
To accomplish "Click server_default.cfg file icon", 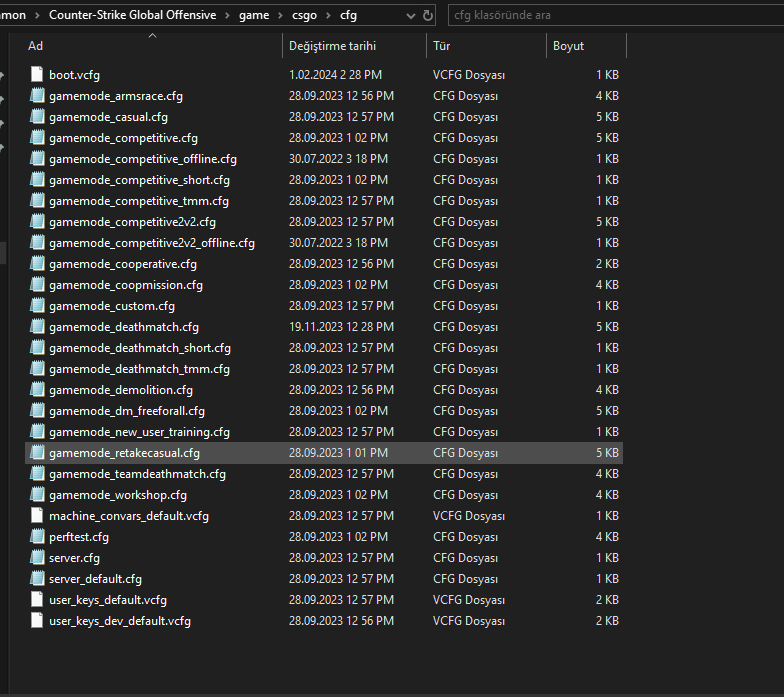I will pyautogui.click(x=37, y=578).
